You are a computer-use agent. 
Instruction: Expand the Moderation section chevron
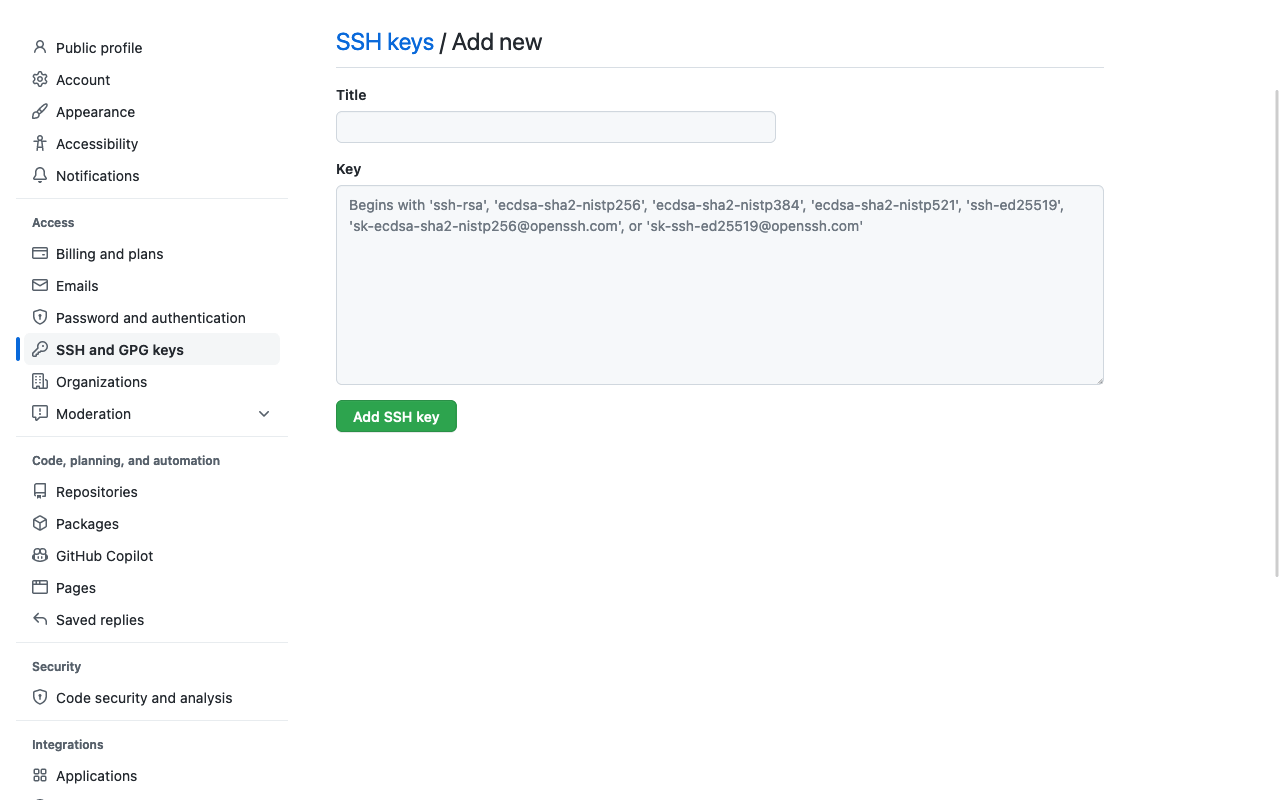pos(264,414)
